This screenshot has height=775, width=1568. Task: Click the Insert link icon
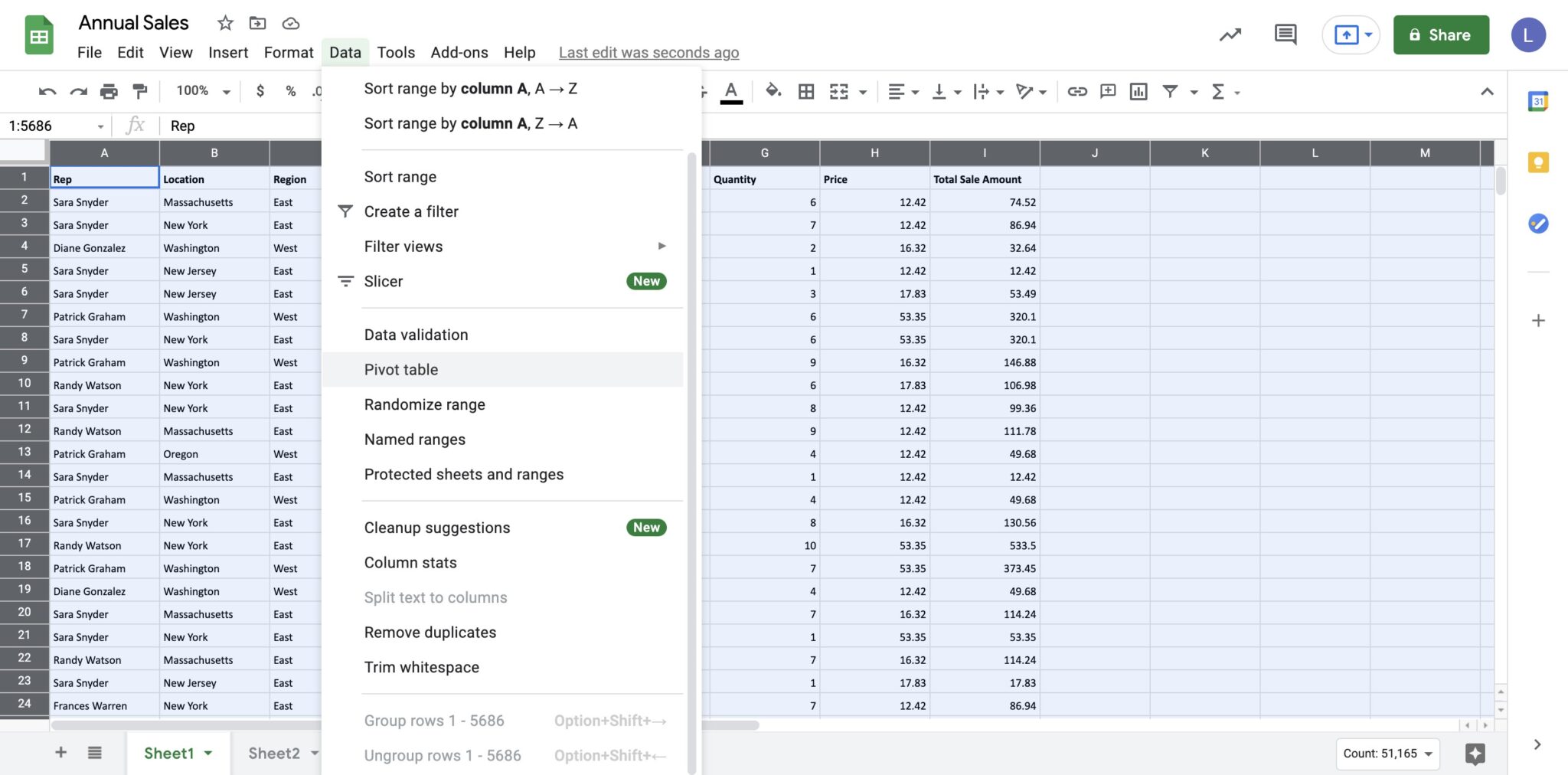click(1077, 92)
